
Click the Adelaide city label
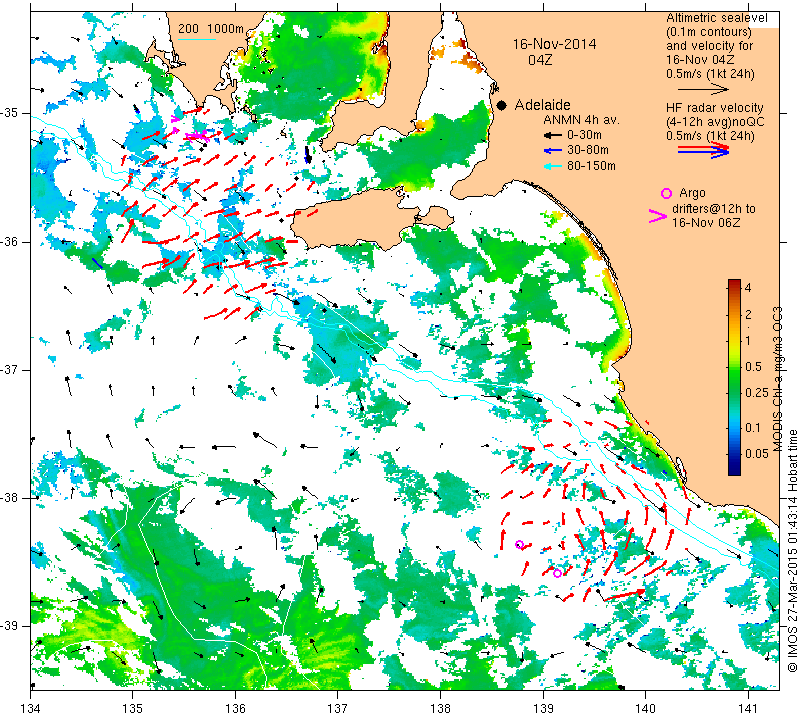(542, 105)
